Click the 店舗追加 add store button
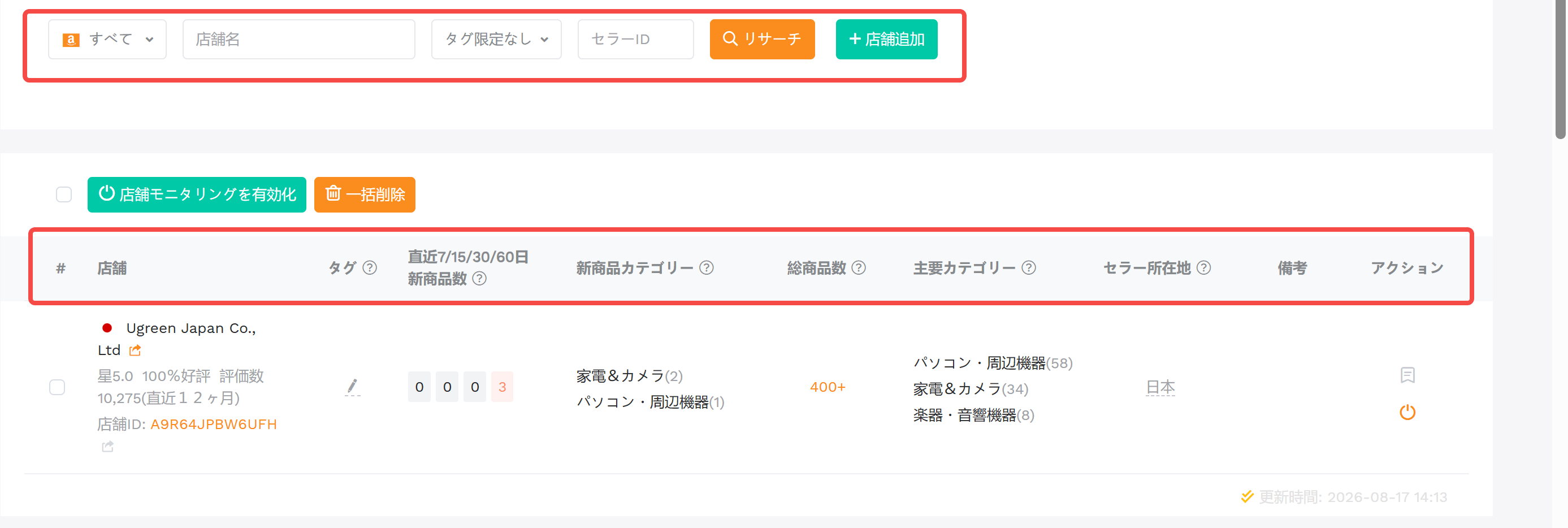 pos(886,39)
